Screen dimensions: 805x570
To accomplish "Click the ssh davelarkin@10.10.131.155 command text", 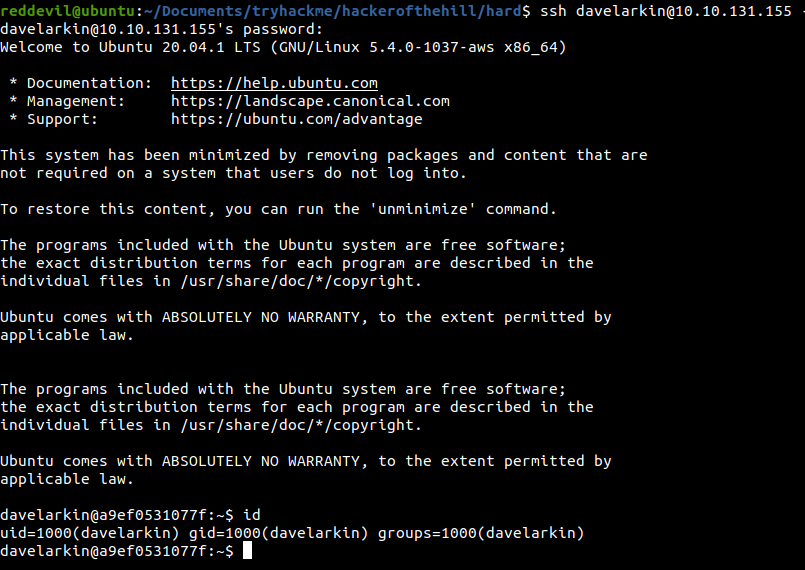I will (666, 11).
